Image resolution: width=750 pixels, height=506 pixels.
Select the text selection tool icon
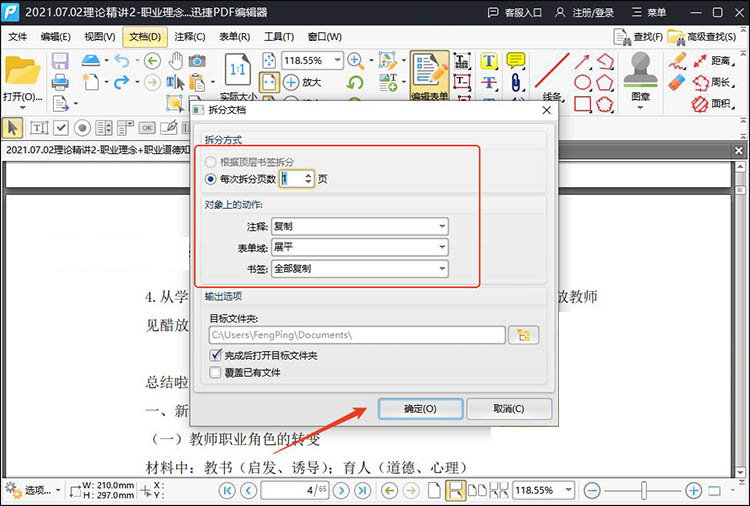click(175, 82)
